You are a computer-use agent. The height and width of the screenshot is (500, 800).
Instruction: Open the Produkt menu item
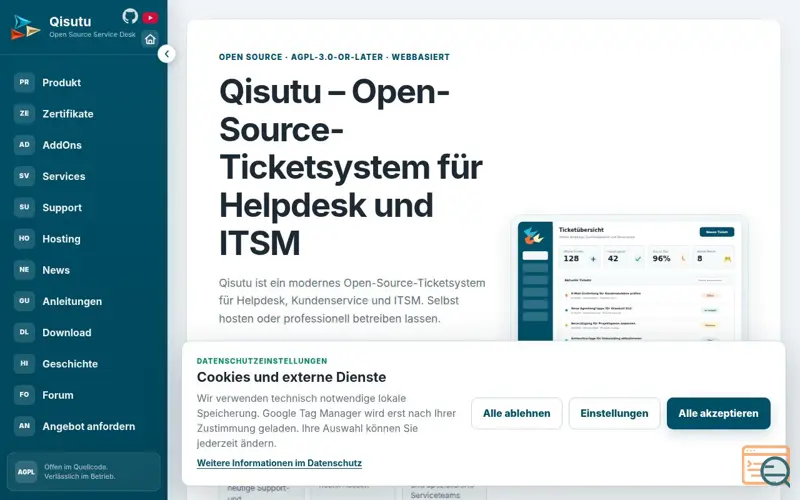pyautogui.click(x=84, y=83)
